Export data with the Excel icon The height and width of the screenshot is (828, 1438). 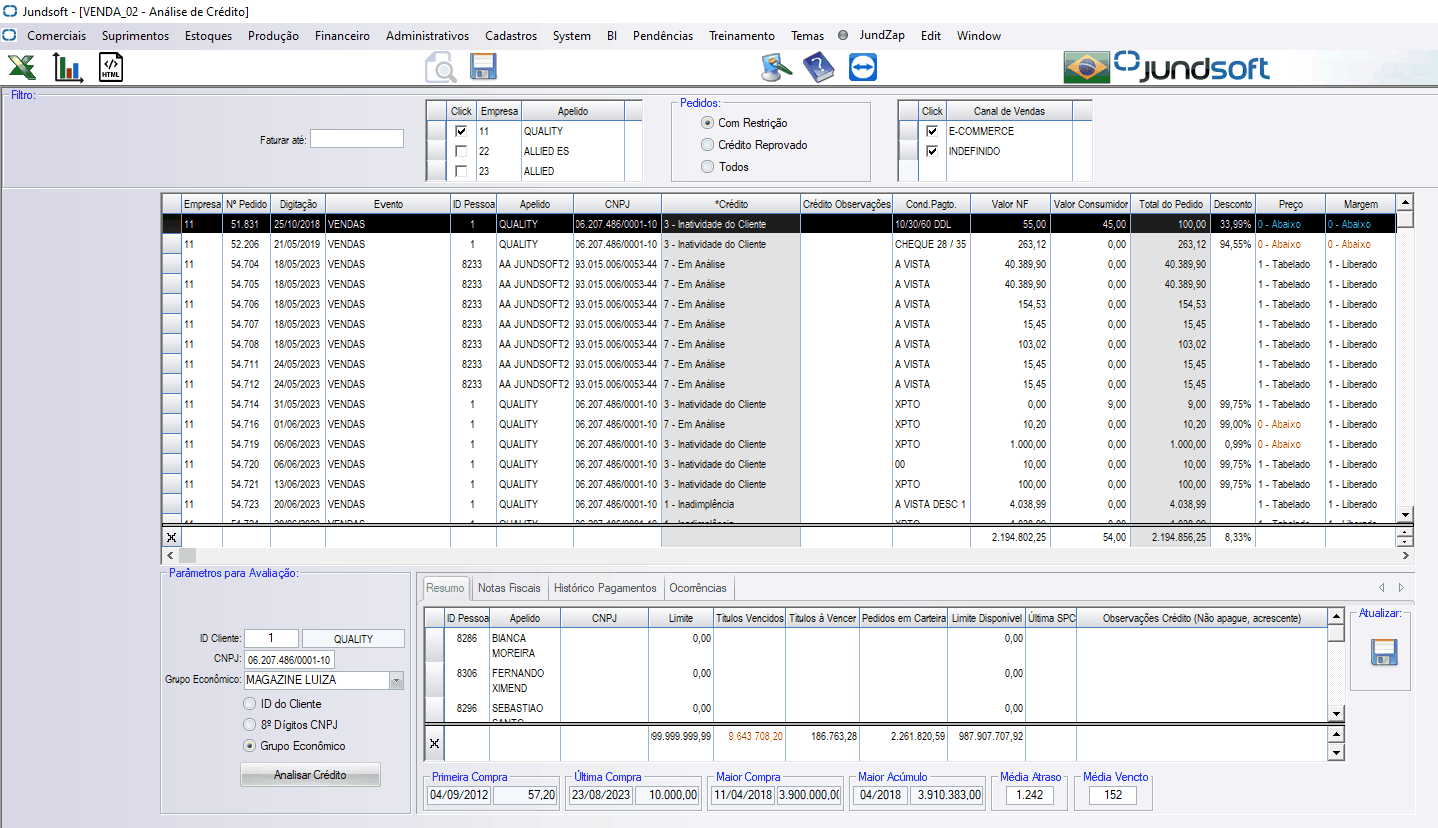click(22, 68)
